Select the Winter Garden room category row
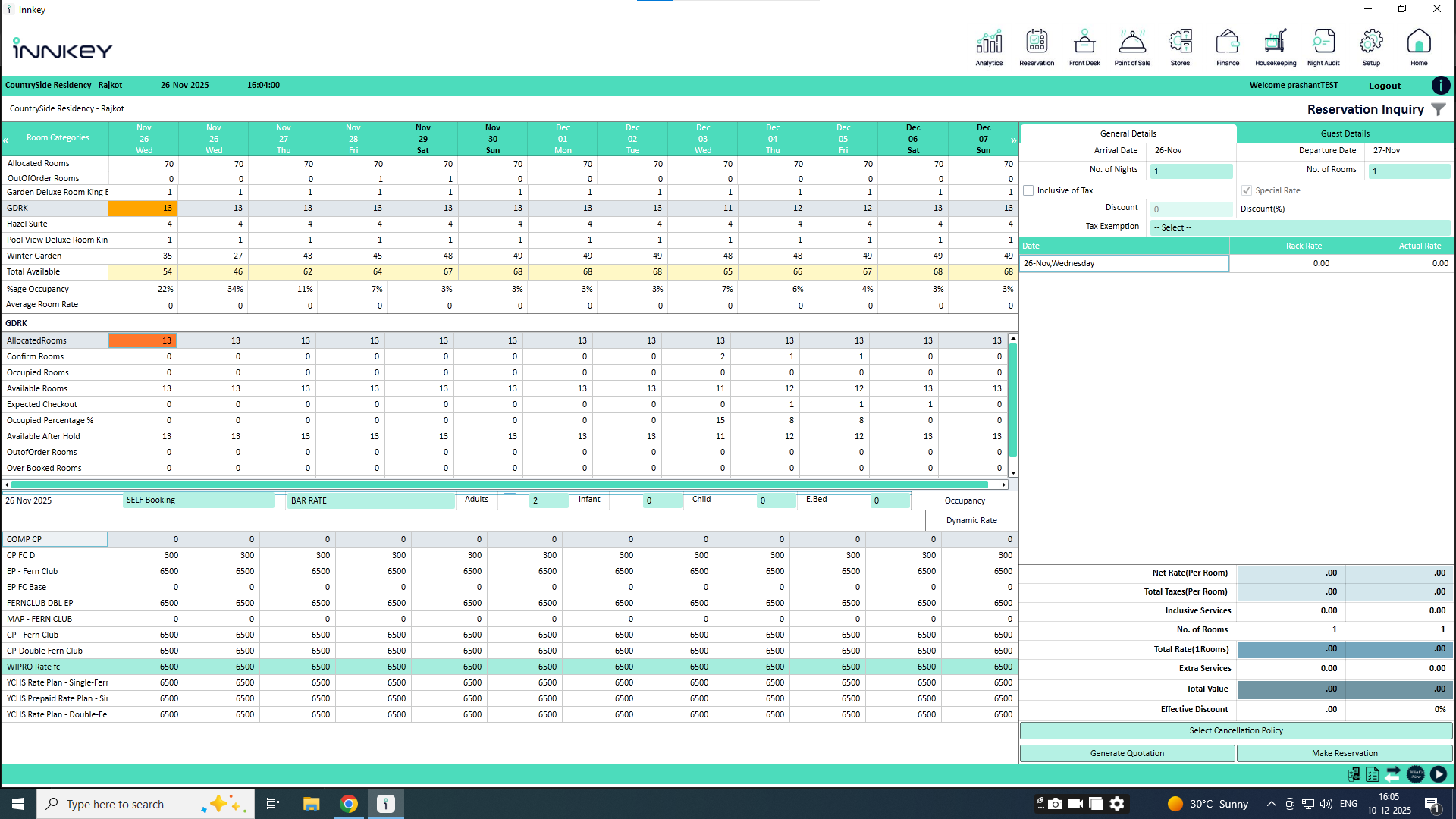This screenshot has height=819, width=1456. coord(510,256)
